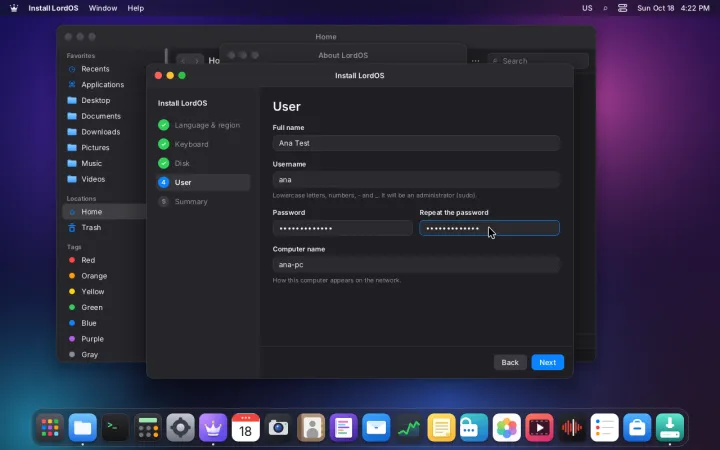The height and width of the screenshot is (450, 720).
Task: Click the menu bar search icon
Action: pyautogui.click(x=605, y=8)
